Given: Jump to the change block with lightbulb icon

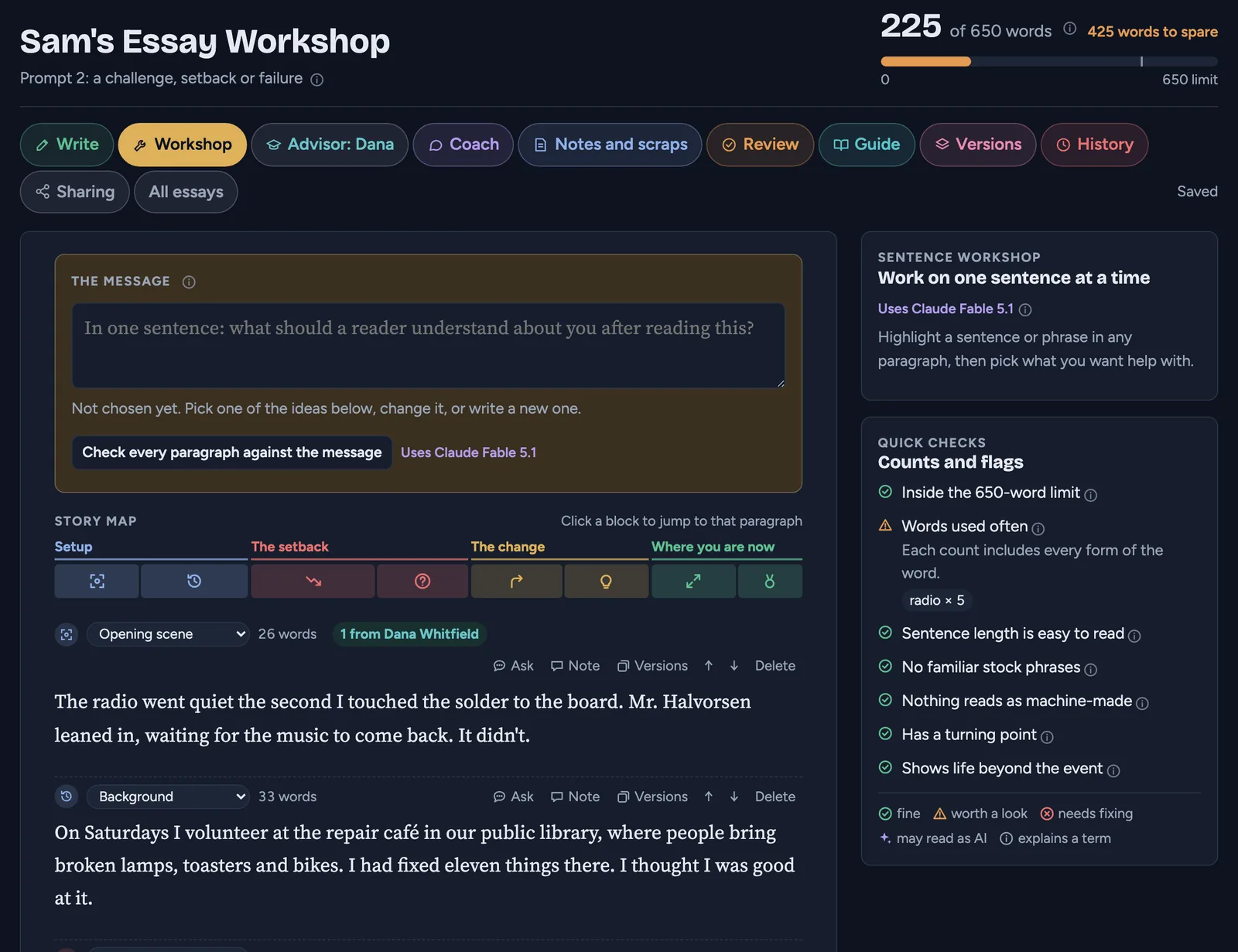Looking at the screenshot, I should tap(606, 581).
